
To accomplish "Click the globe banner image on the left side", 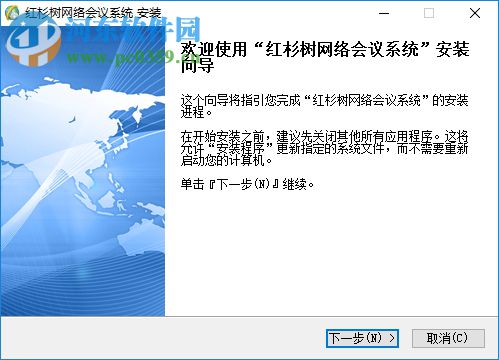I will point(83,171).
